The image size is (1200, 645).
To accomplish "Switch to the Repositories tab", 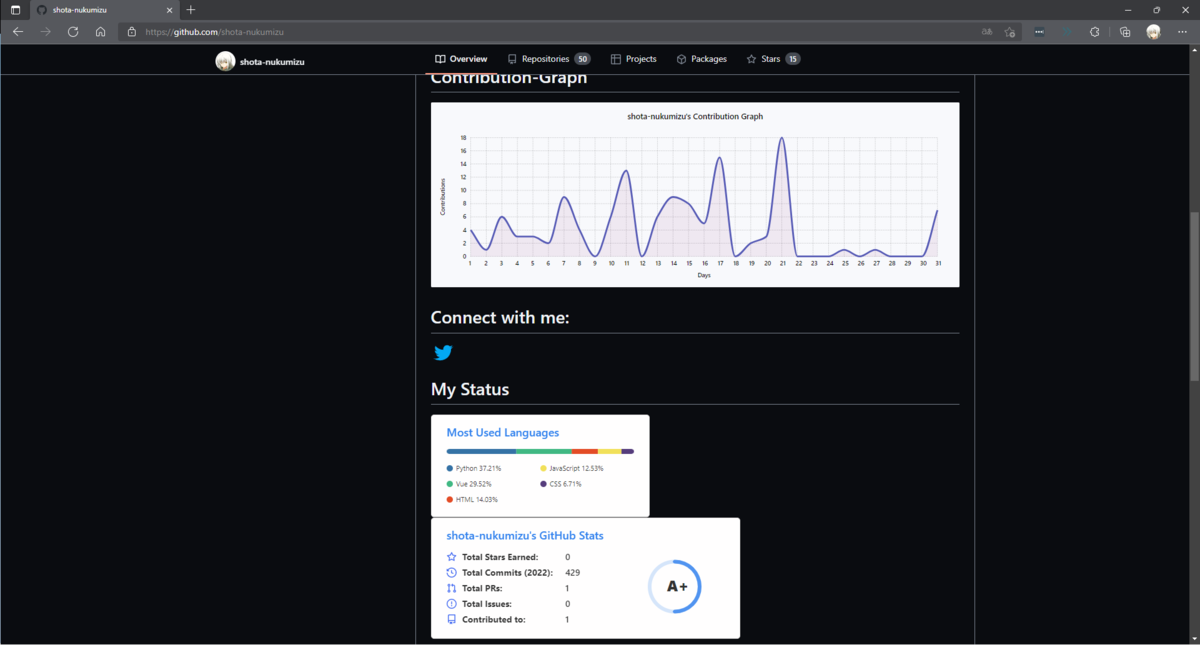I will click(x=549, y=59).
